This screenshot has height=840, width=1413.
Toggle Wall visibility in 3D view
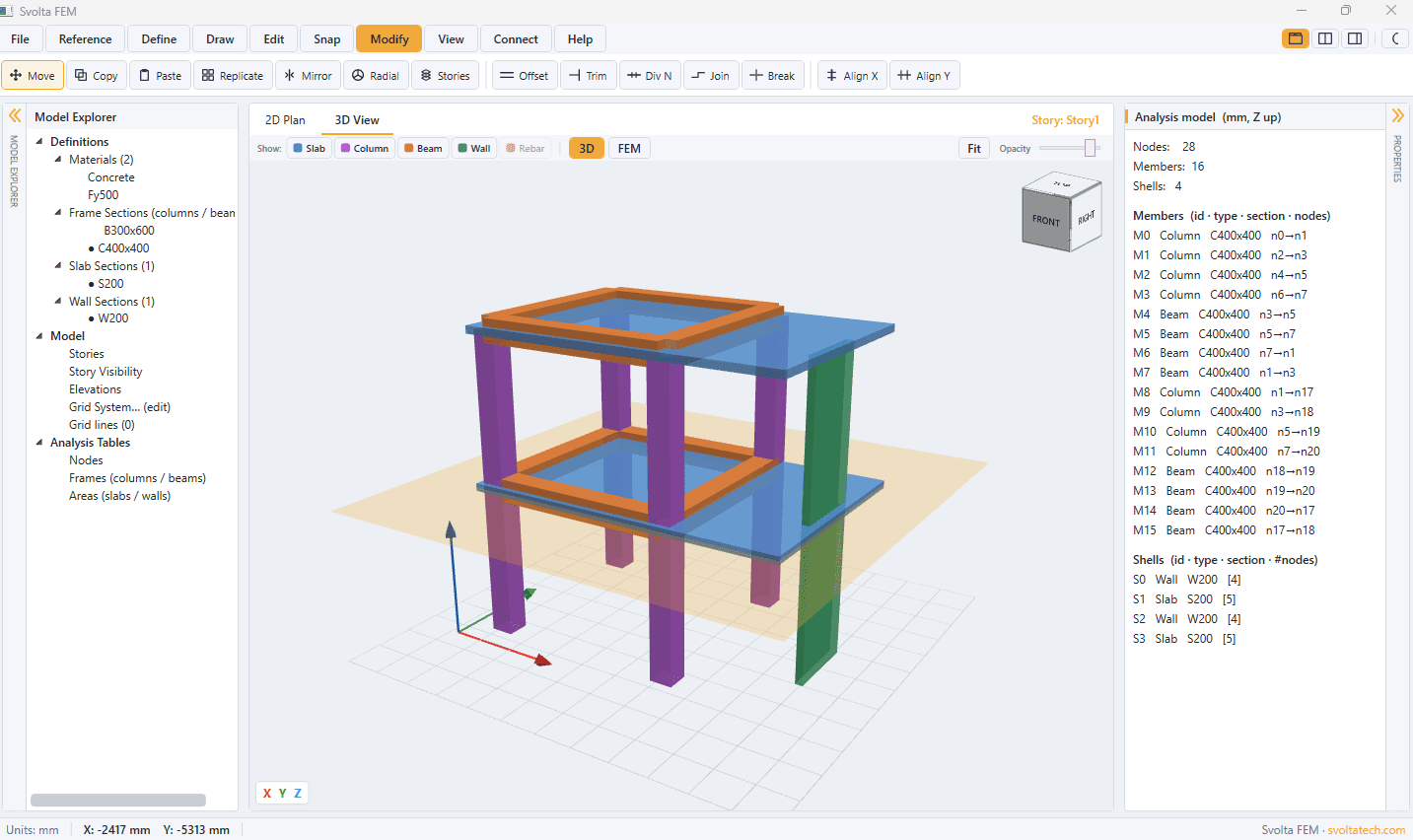pos(474,149)
